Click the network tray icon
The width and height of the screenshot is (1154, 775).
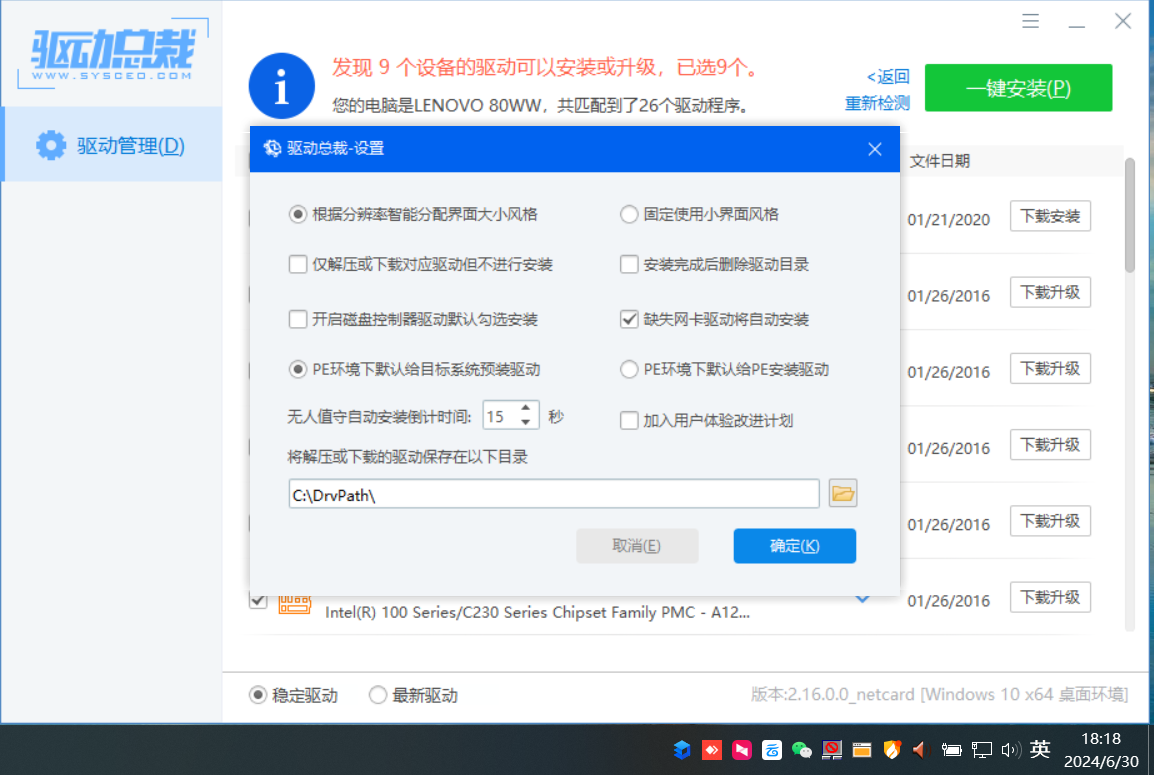[x=982, y=749]
